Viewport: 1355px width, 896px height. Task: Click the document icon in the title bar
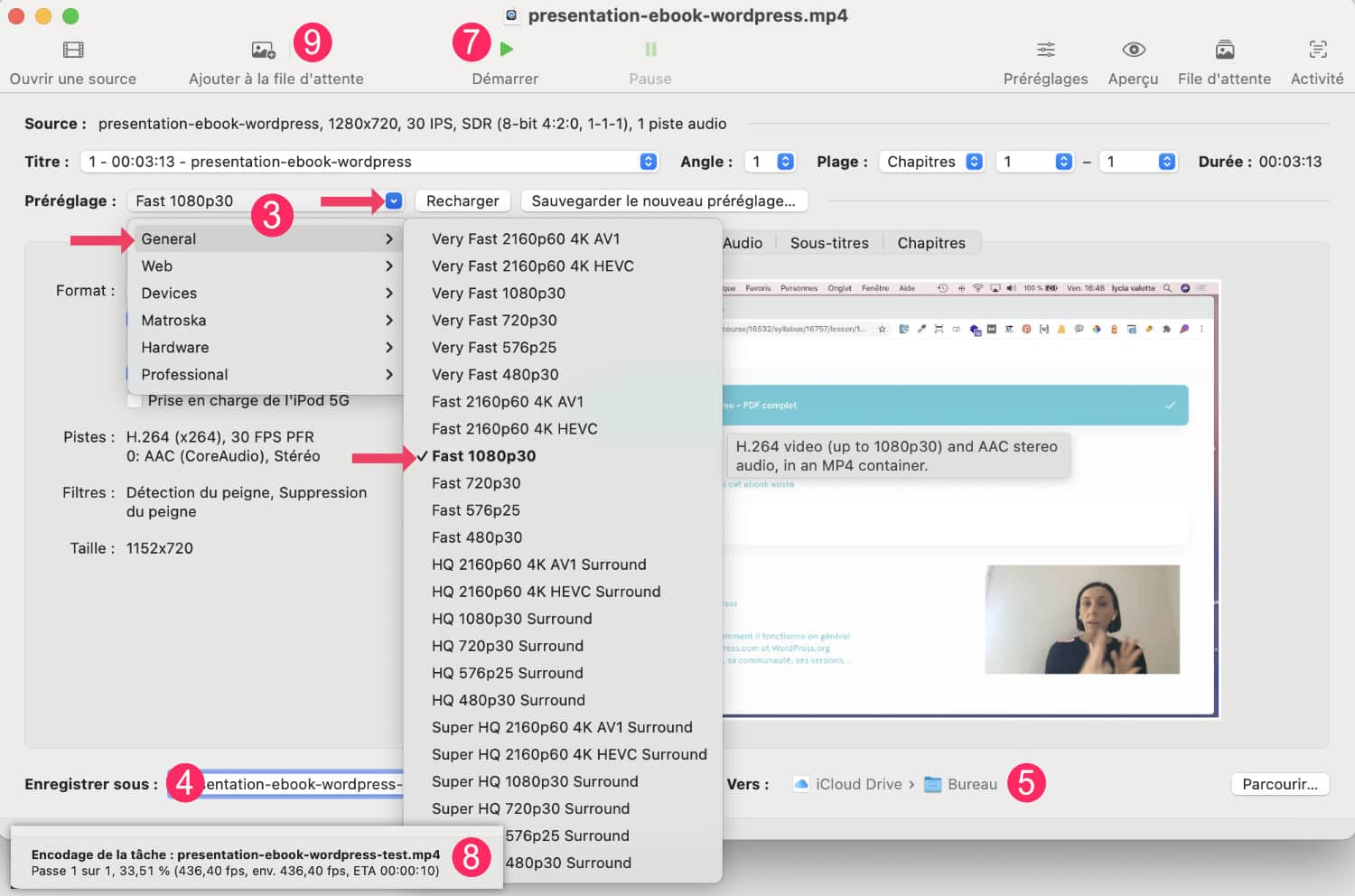point(511,15)
